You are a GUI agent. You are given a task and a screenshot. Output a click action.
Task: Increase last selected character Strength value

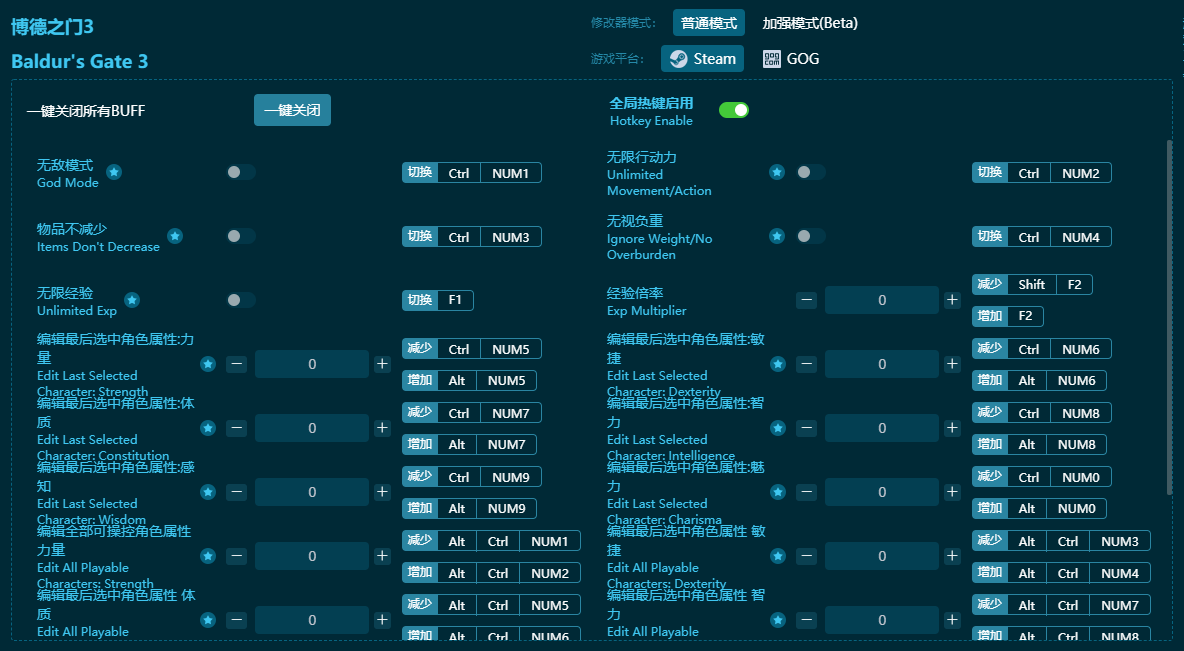tap(382, 364)
